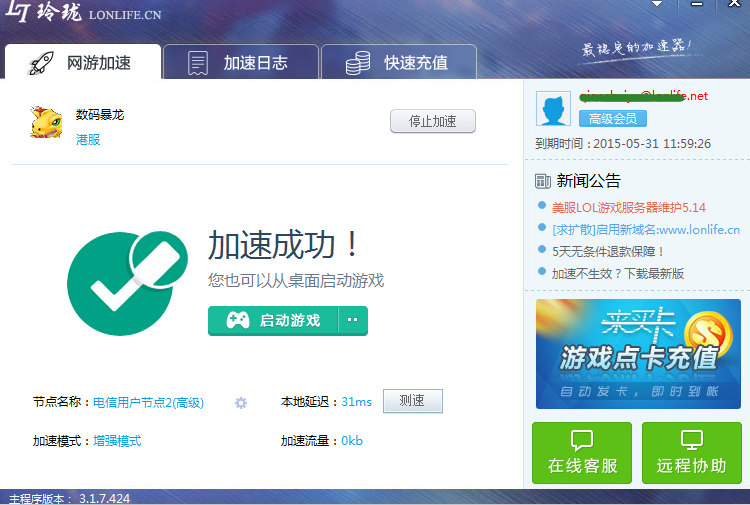The image size is (750, 505).
Task: Click the 增强模式 acceleration mode link
Action: [x=117, y=441]
